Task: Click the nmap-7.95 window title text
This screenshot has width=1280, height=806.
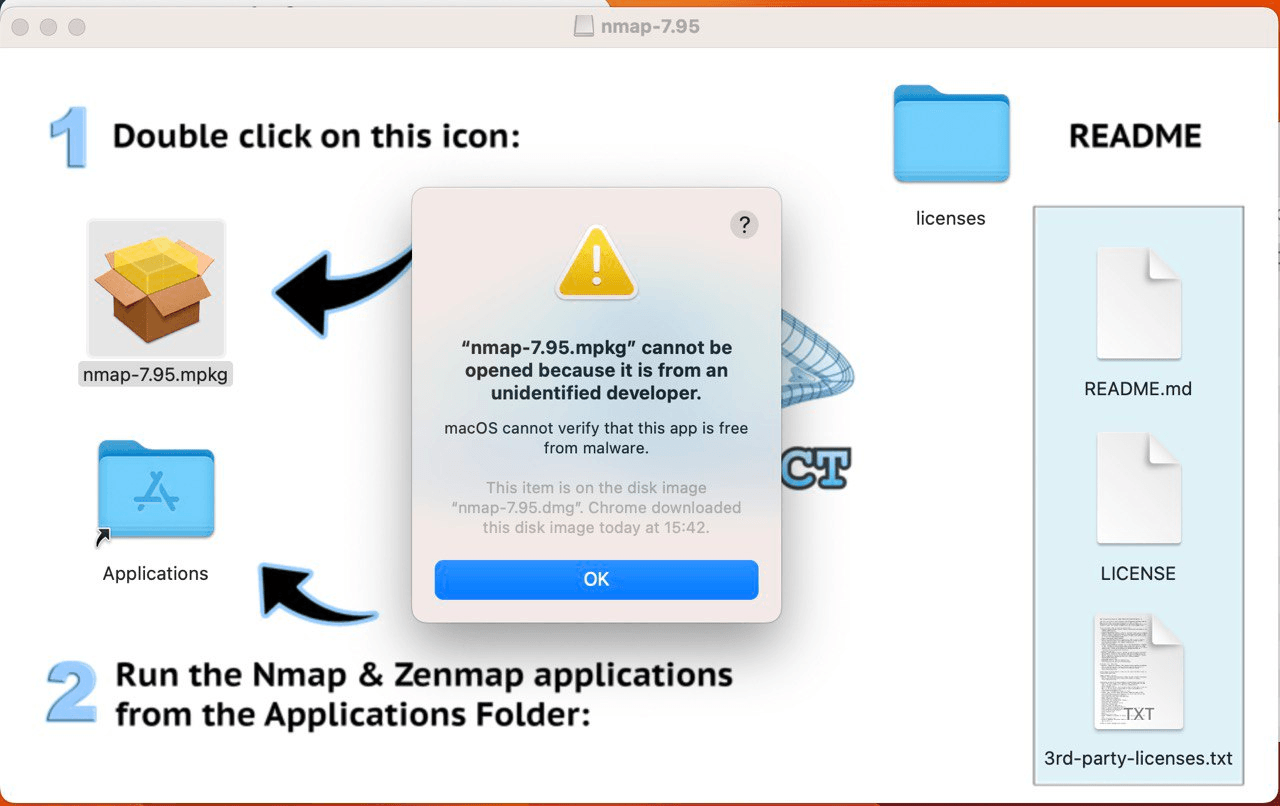Action: (650, 27)
